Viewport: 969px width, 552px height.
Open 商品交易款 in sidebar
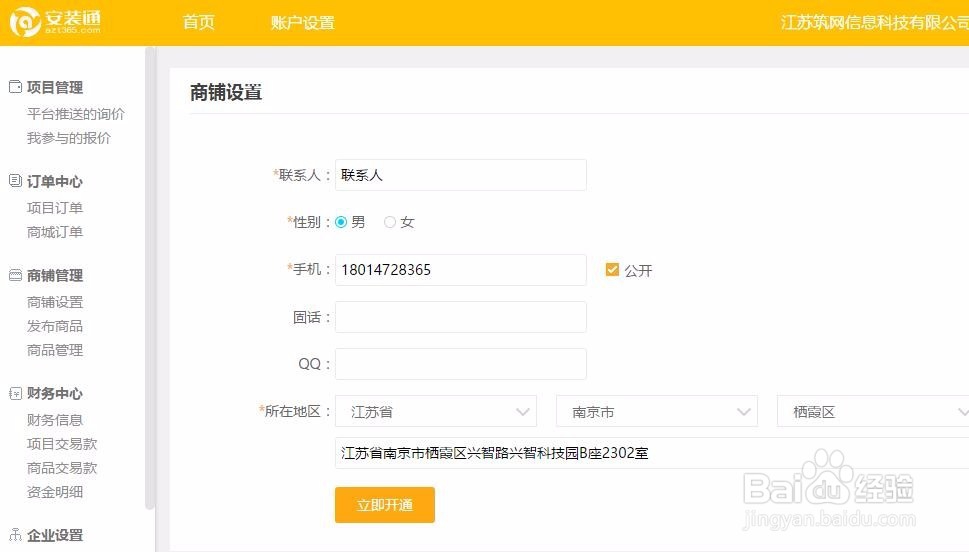62,468
